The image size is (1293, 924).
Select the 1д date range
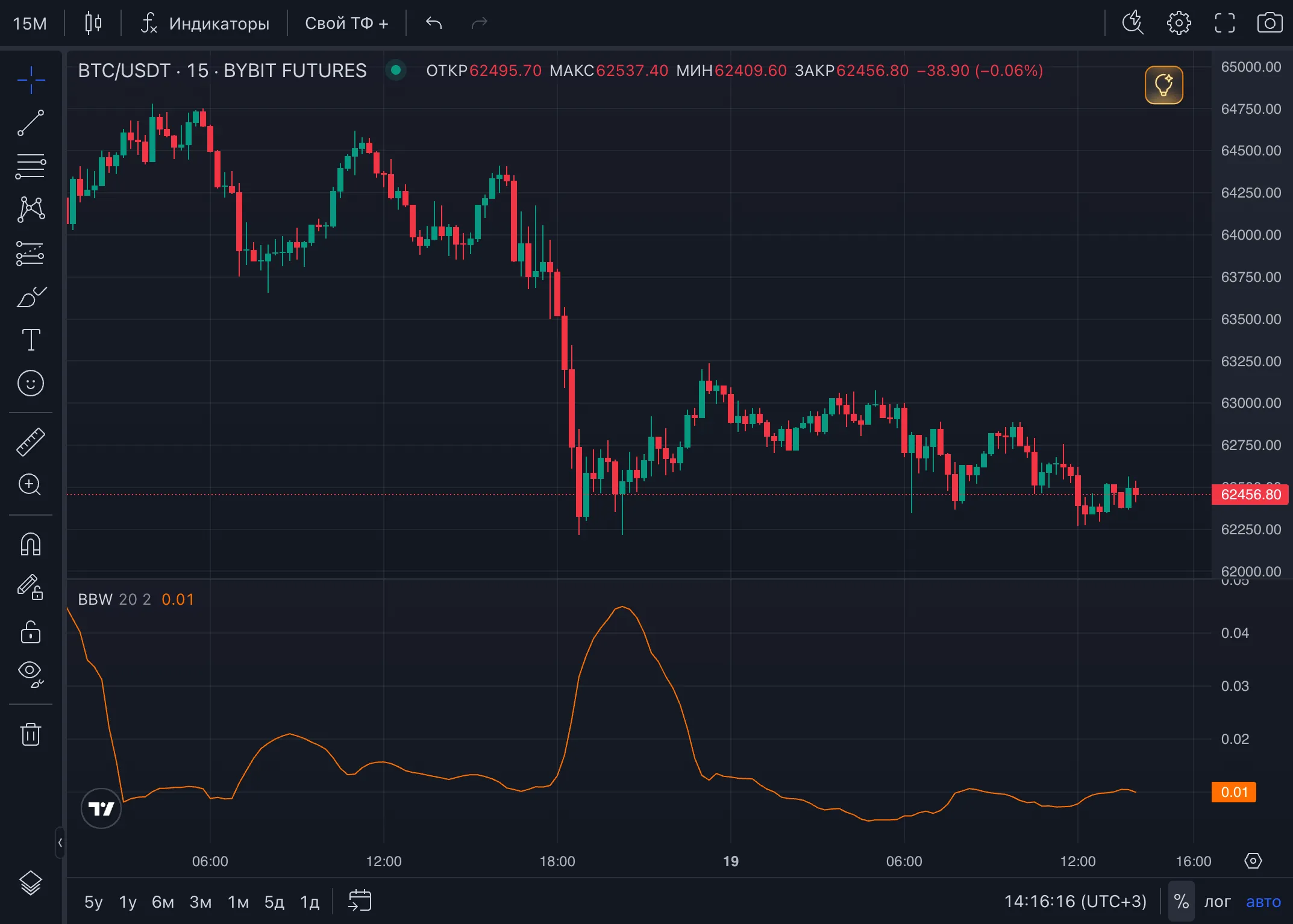click(x=310, y=902)
